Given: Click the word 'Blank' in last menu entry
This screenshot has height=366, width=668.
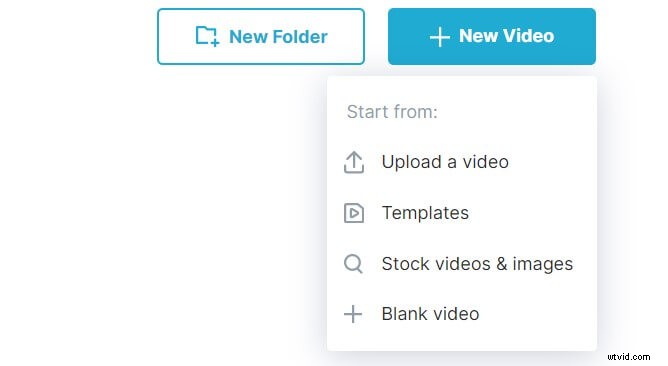Looking at the screenshot, I should 404,314.
